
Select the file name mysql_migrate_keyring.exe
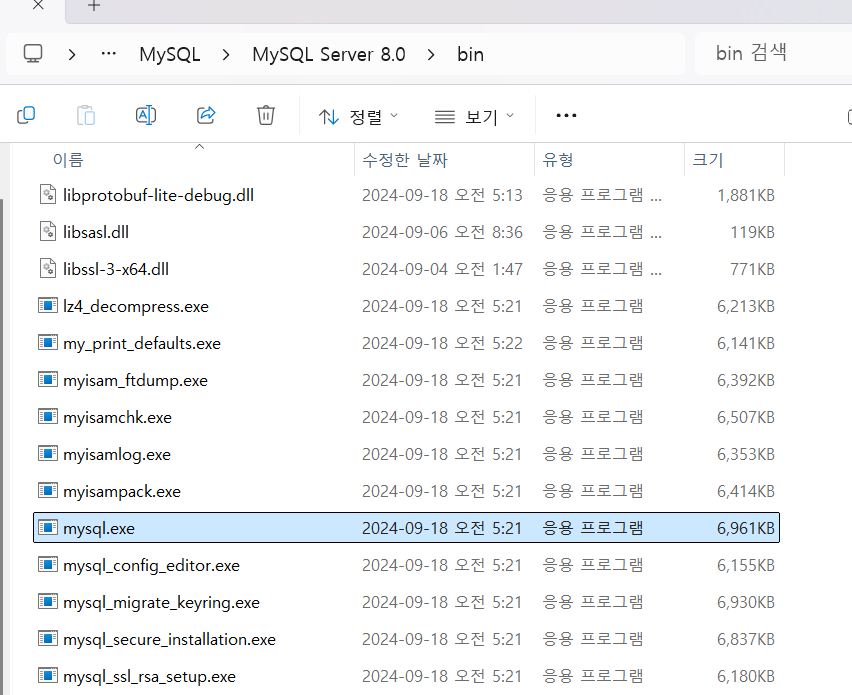tap(161, 603)
